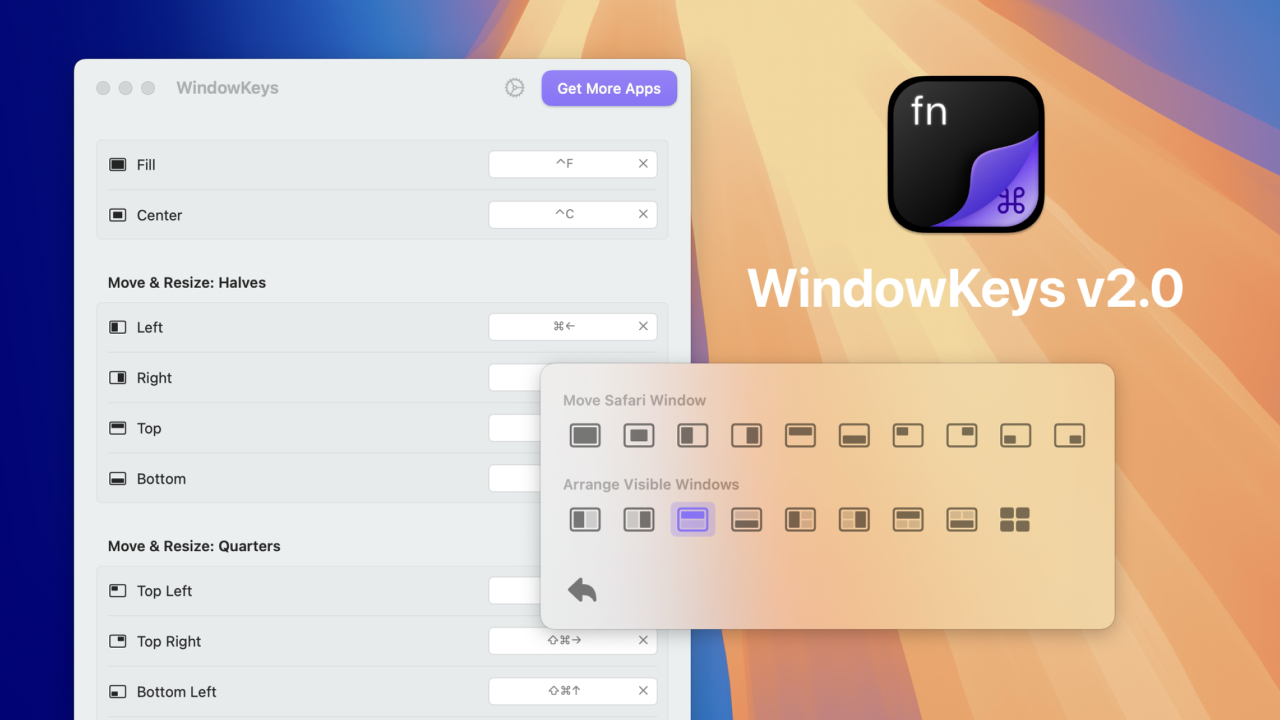The height and width of the screenshot is (720, 1280).
Task: Clear the Left shortcut with its X
Action: pyautogui.click(x=643, y=326)
